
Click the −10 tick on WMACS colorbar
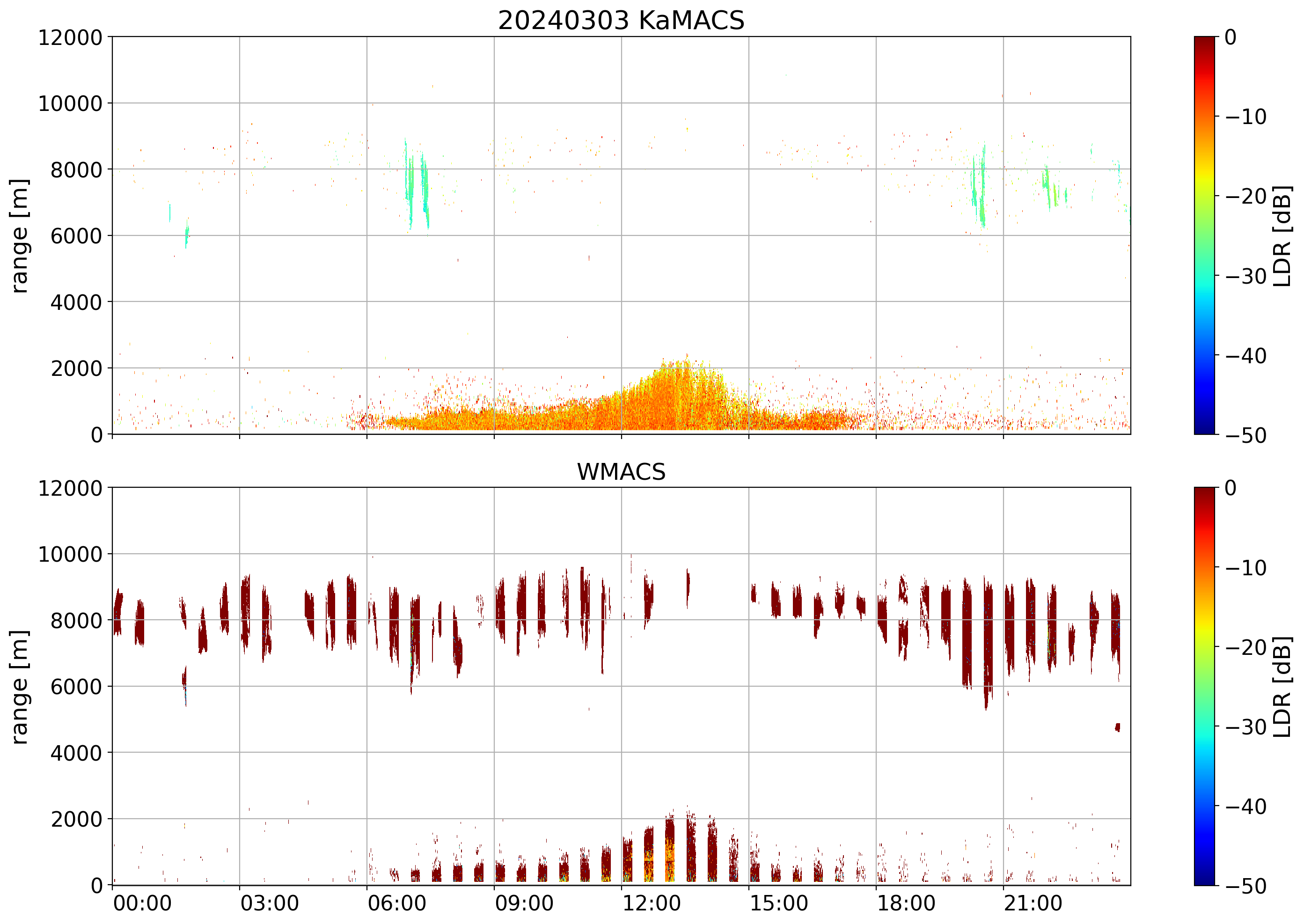(x=1246, y=567)
